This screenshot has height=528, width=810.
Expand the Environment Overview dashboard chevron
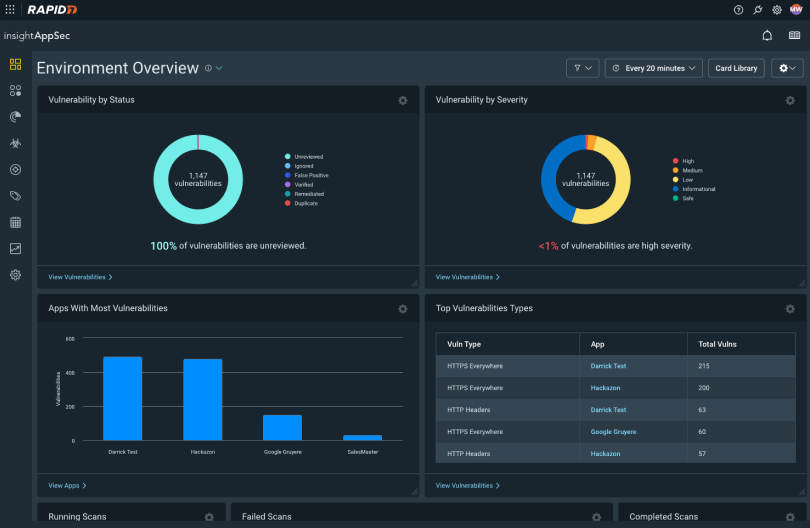coord(219,68)
